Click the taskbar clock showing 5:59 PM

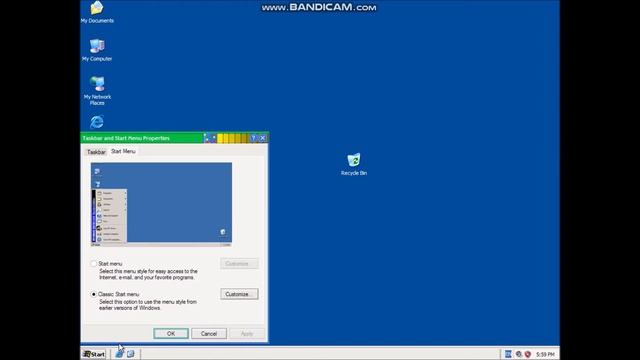545,354
